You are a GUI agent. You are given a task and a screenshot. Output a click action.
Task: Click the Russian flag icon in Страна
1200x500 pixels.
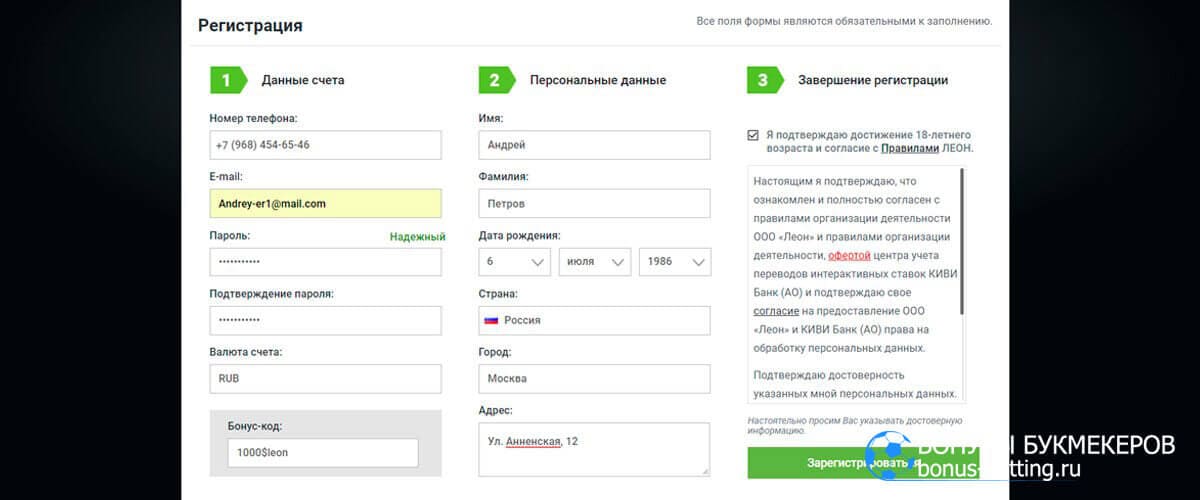pos(492,321)
